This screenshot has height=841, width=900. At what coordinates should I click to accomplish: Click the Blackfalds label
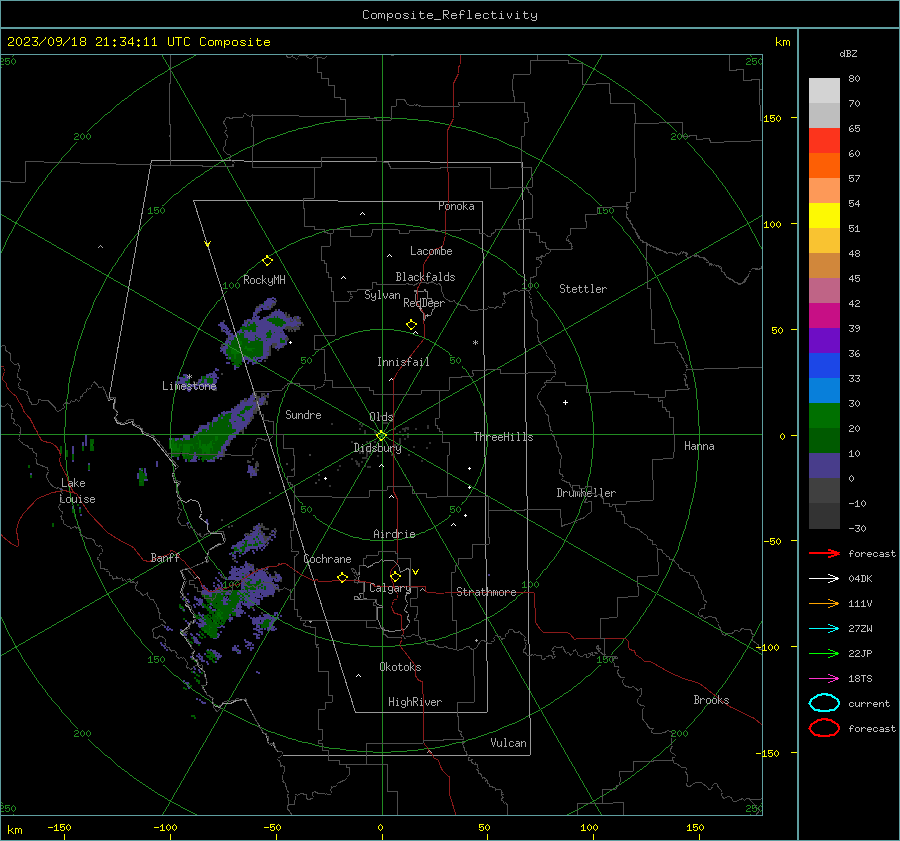425,277
